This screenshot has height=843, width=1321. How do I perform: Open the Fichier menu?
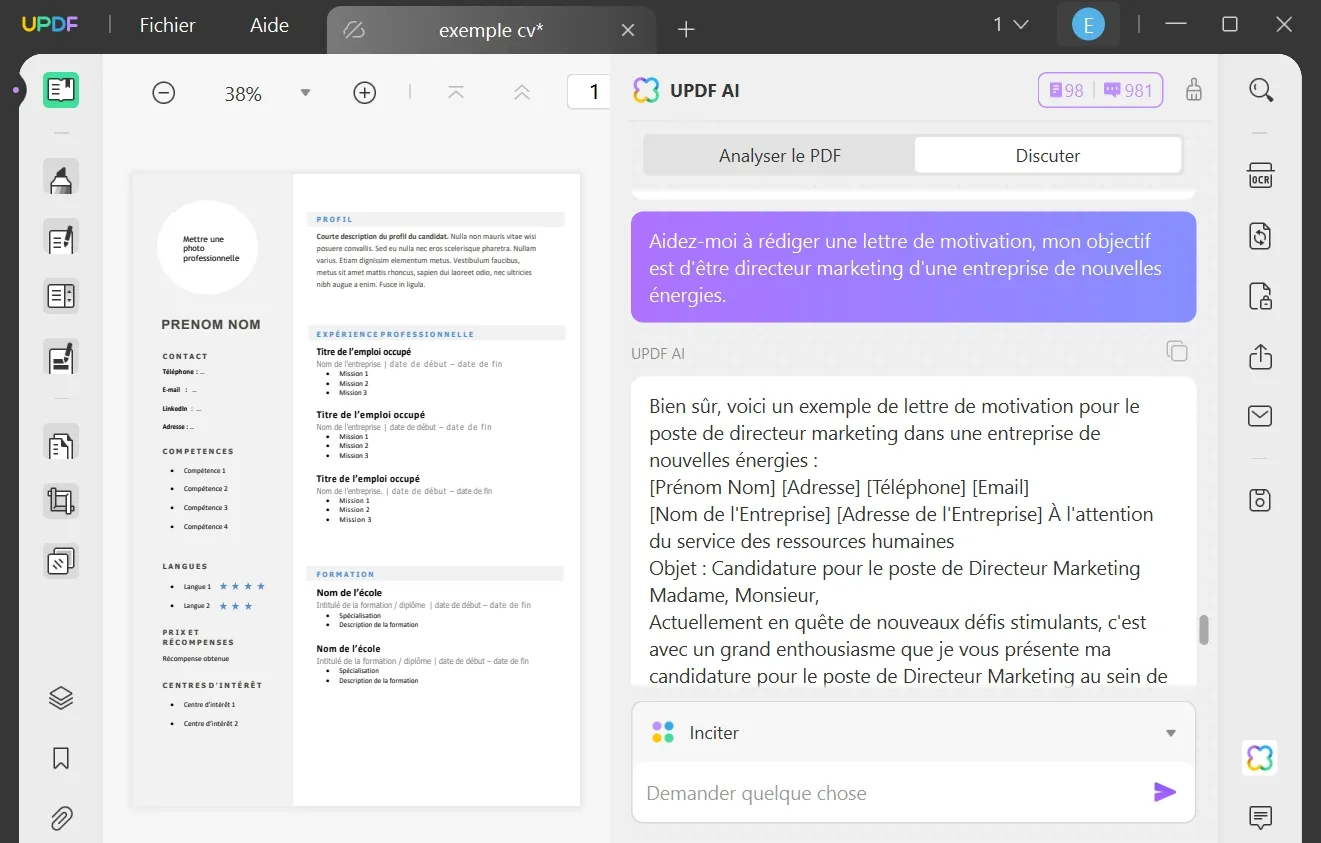[166, 25]
